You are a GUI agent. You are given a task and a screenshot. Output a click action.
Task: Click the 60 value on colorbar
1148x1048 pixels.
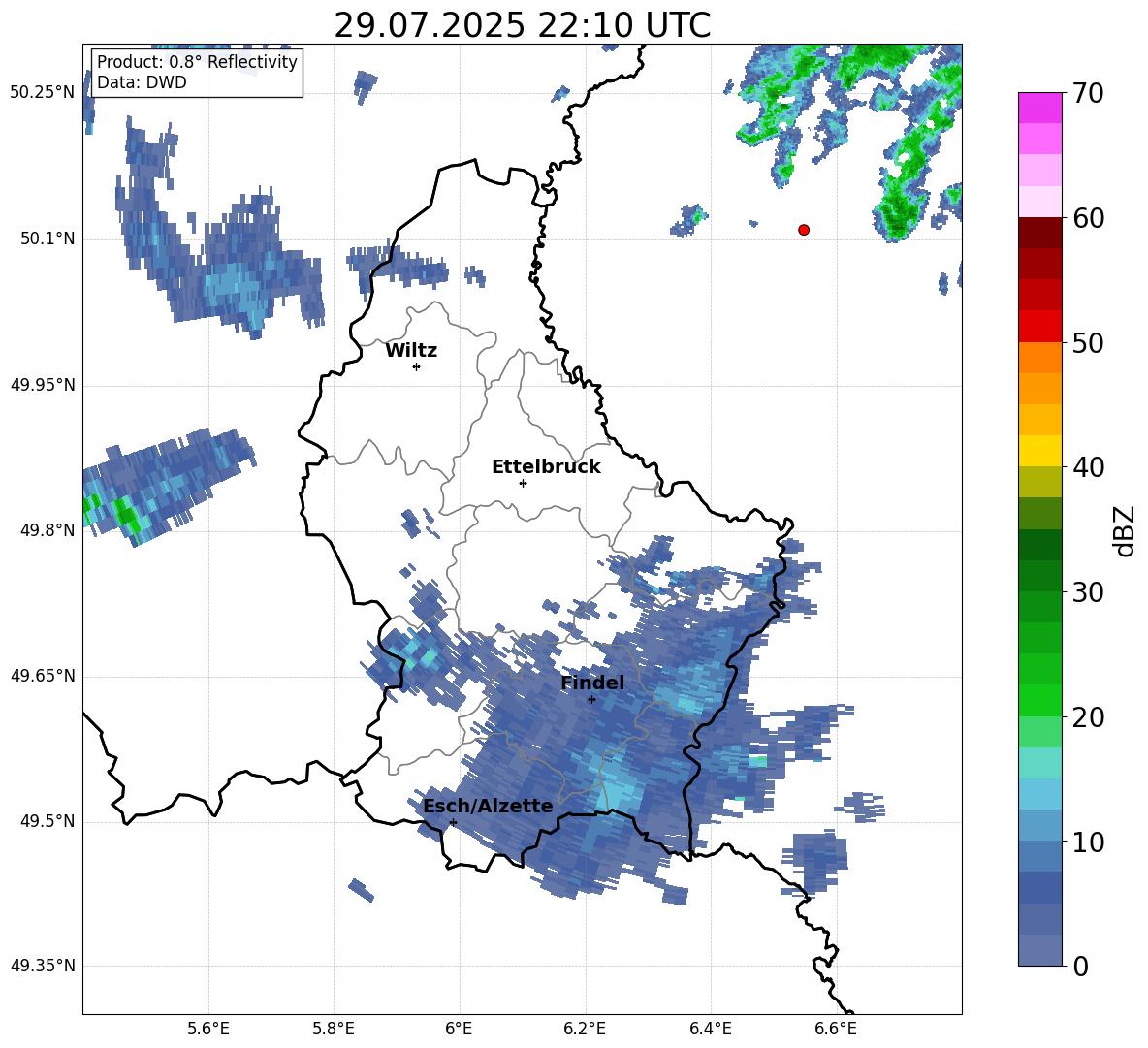[x=1088, y=217]
